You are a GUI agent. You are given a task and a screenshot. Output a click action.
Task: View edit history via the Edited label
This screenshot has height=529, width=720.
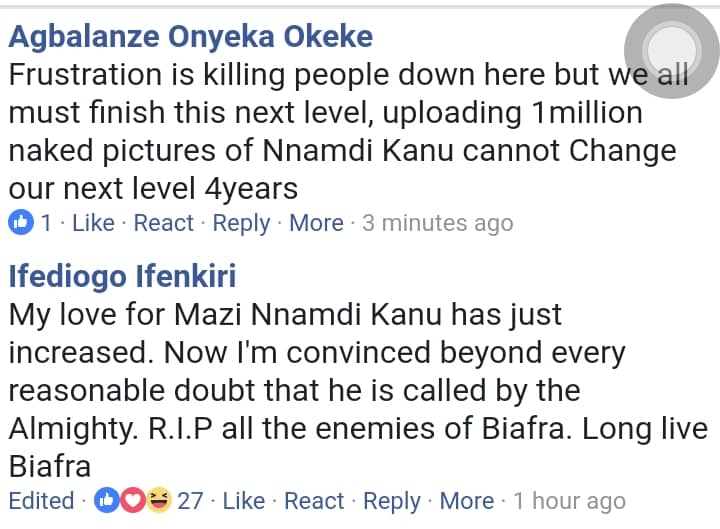pos(41,500)
